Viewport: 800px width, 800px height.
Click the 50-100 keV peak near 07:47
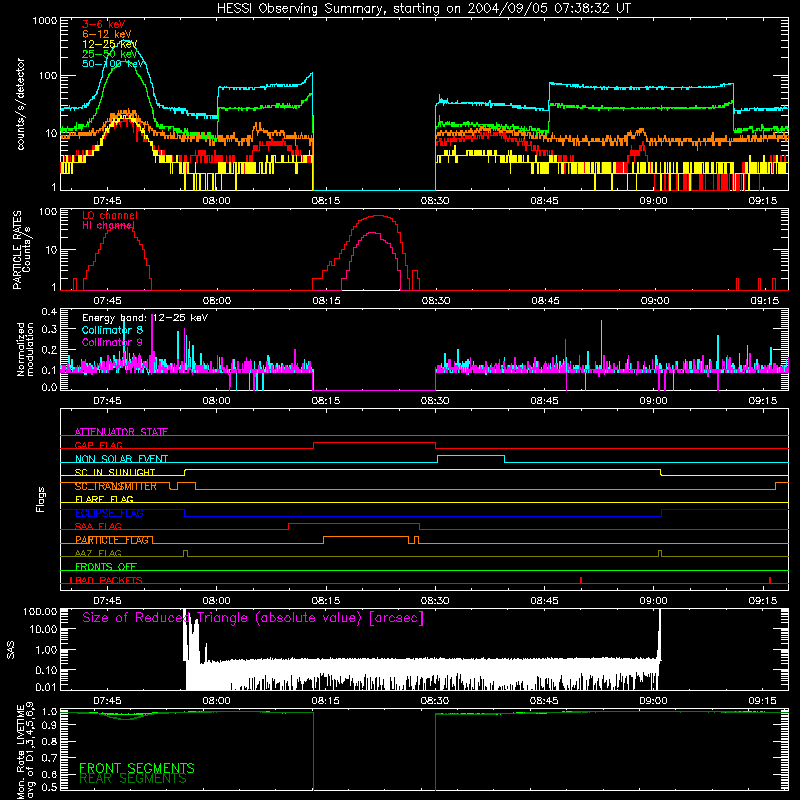(x=122, y=41)
